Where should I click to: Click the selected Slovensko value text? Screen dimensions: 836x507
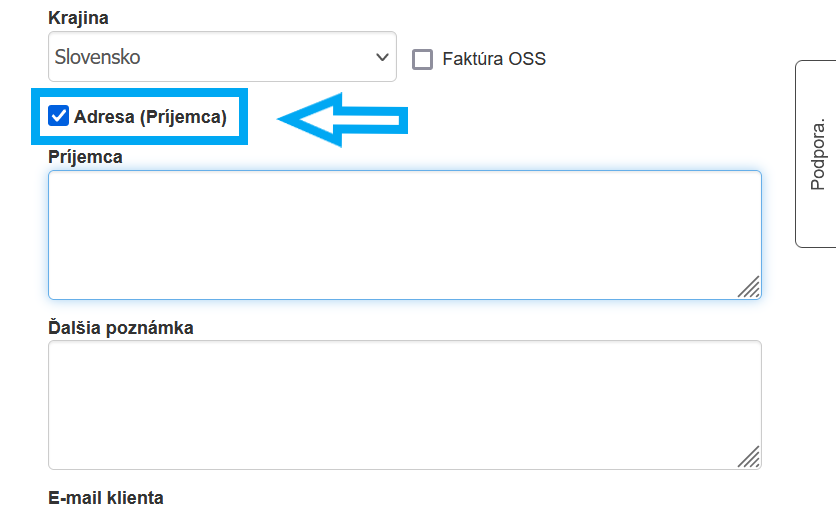pyautogui.click(x=98, y=57)
